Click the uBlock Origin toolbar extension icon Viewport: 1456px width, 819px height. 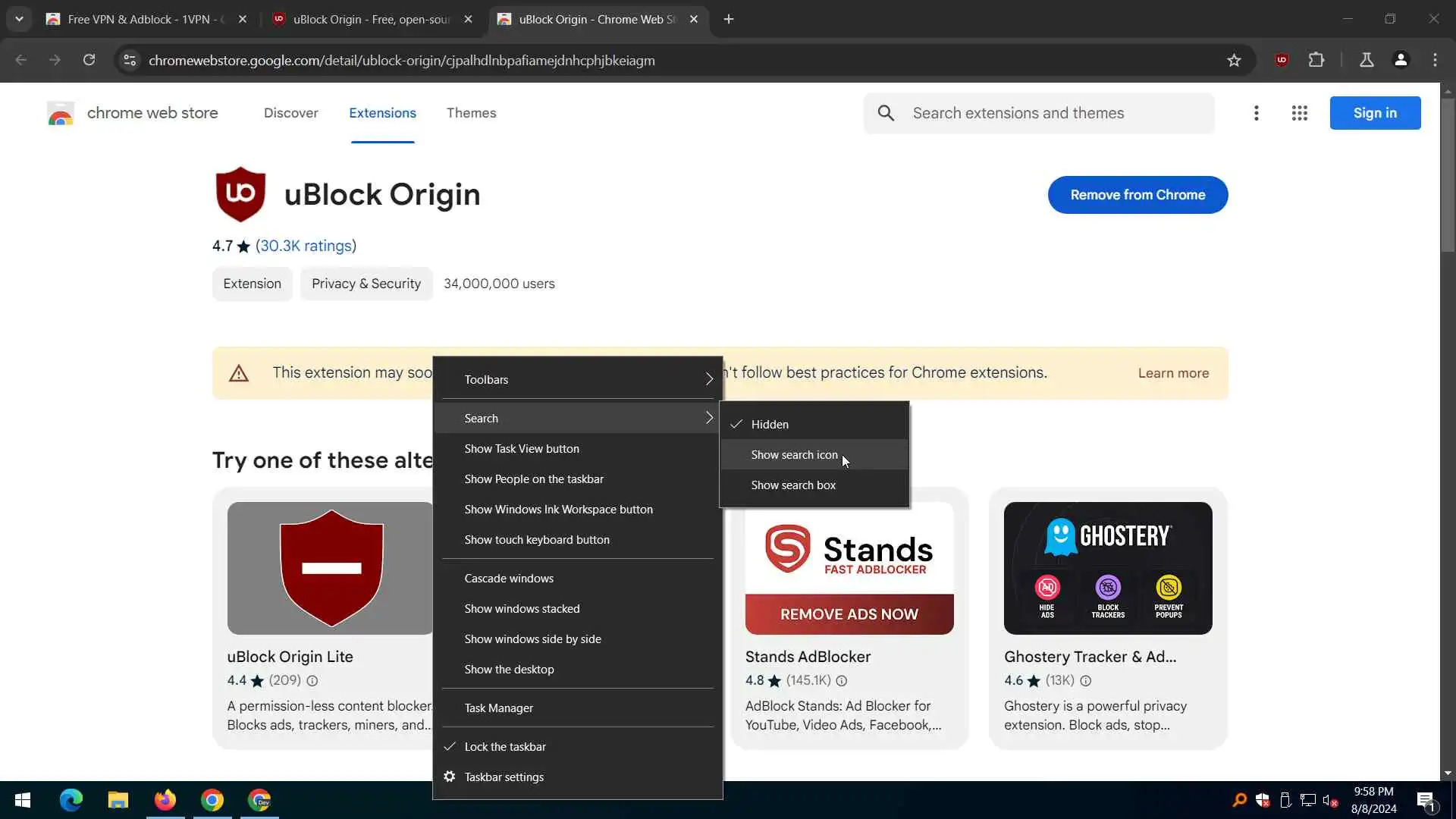pyautogui.click(x=1282, y=60)
